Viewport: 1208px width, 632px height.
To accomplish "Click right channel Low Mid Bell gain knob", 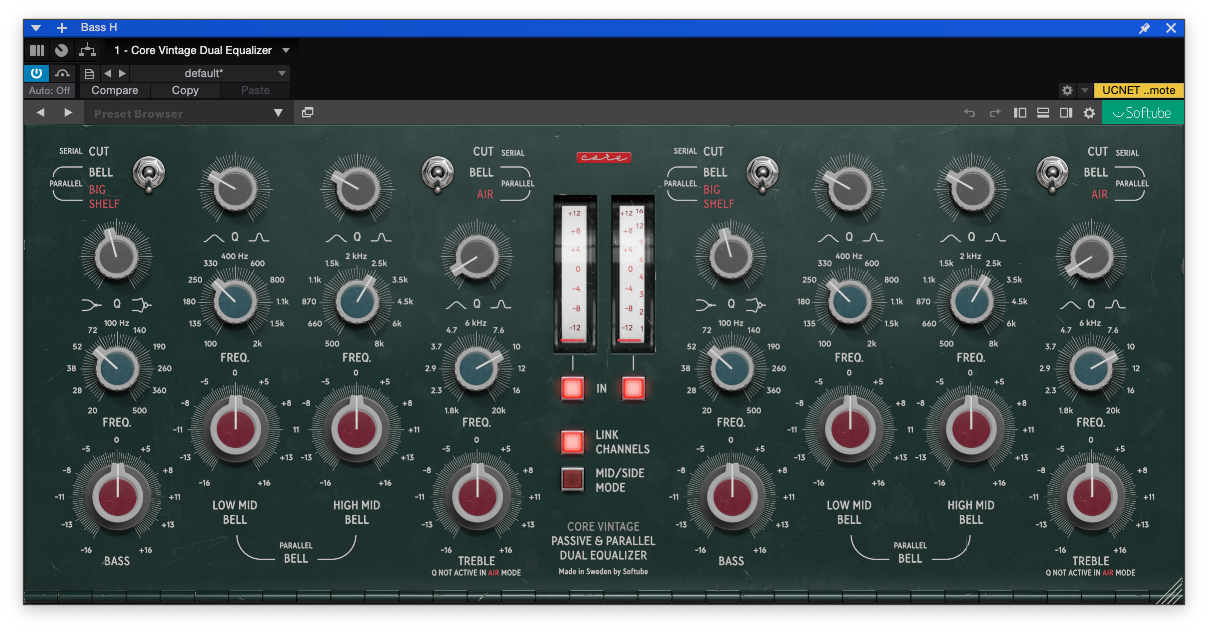I will coord(849,428).
